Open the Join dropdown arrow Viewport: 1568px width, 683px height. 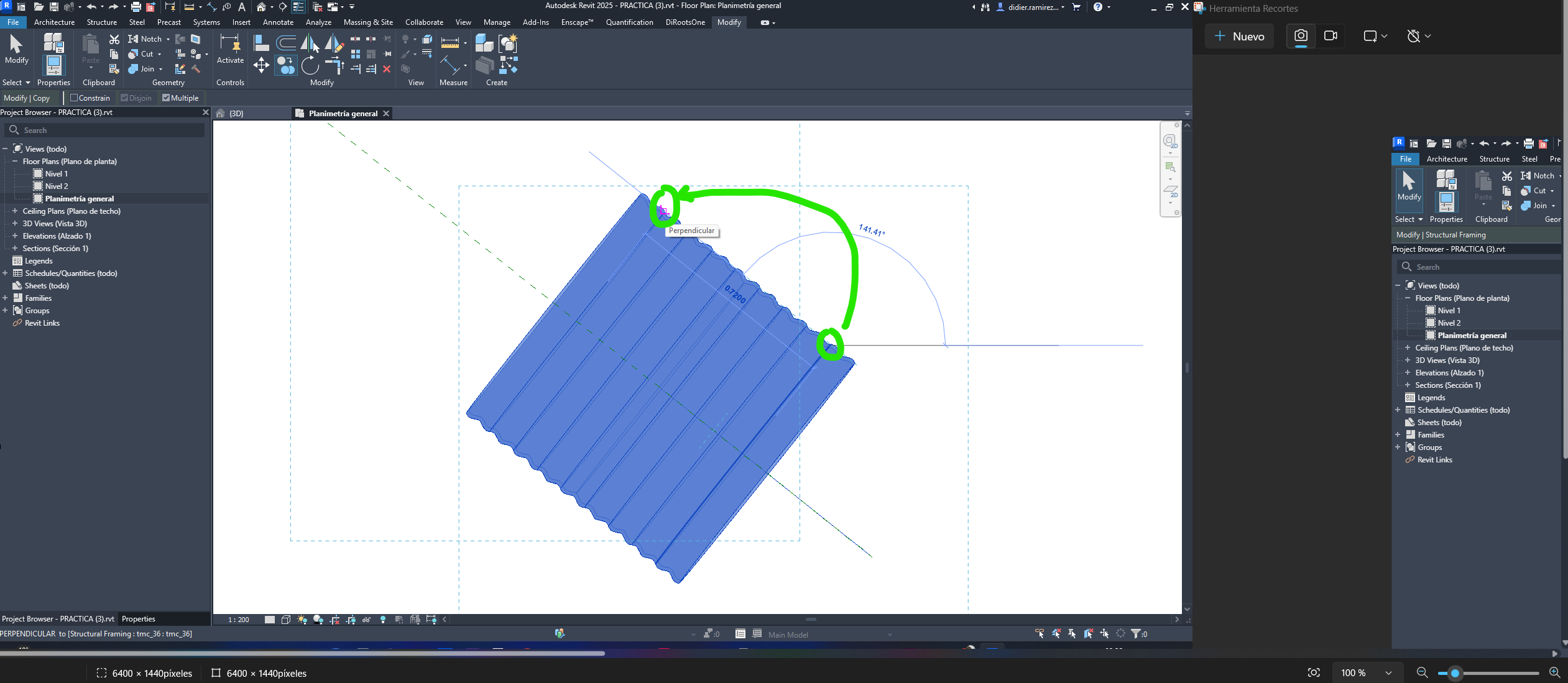(160, 69)
